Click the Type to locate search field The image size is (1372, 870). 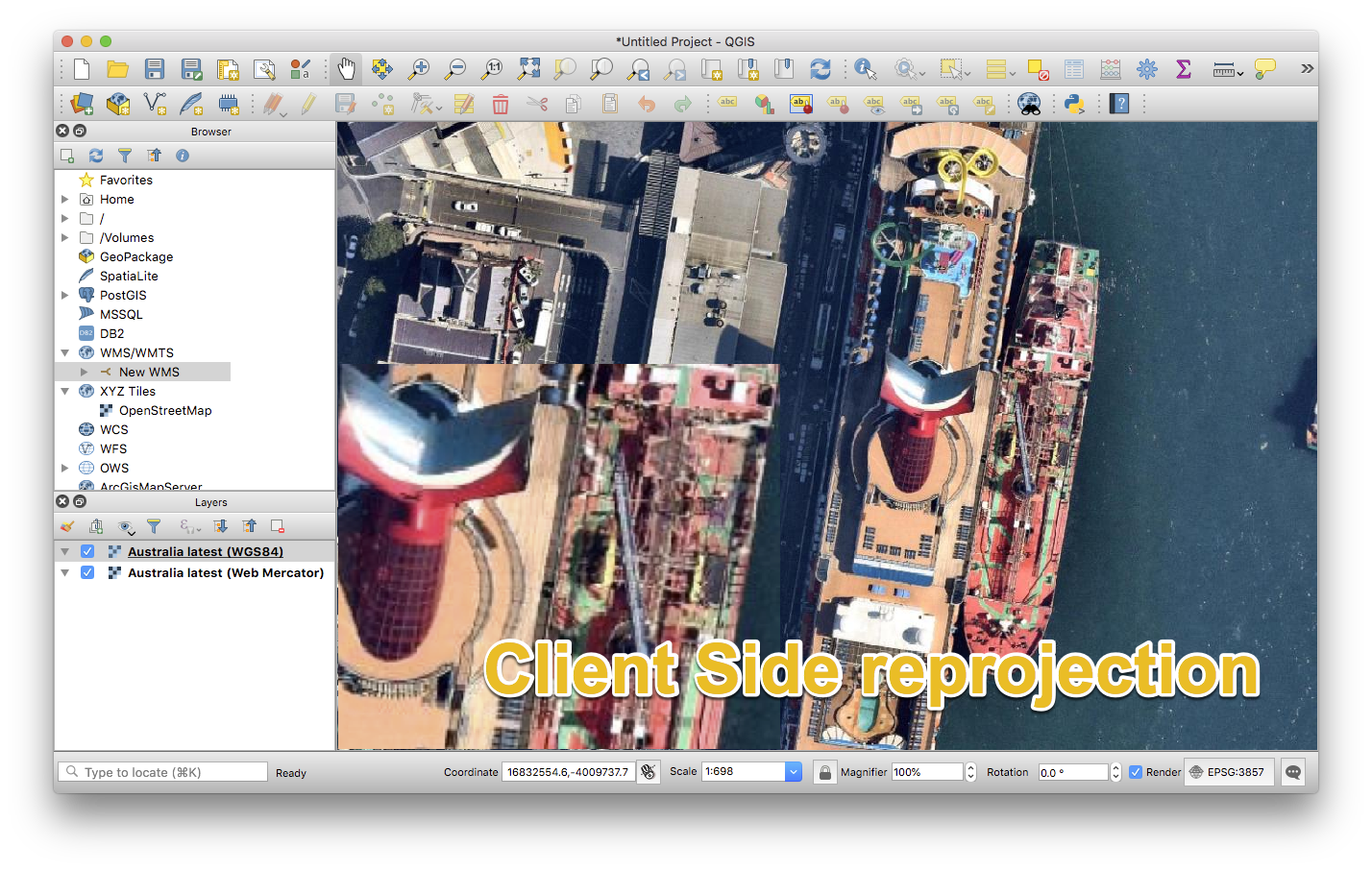pyautogui.click(x=161, y=771)
